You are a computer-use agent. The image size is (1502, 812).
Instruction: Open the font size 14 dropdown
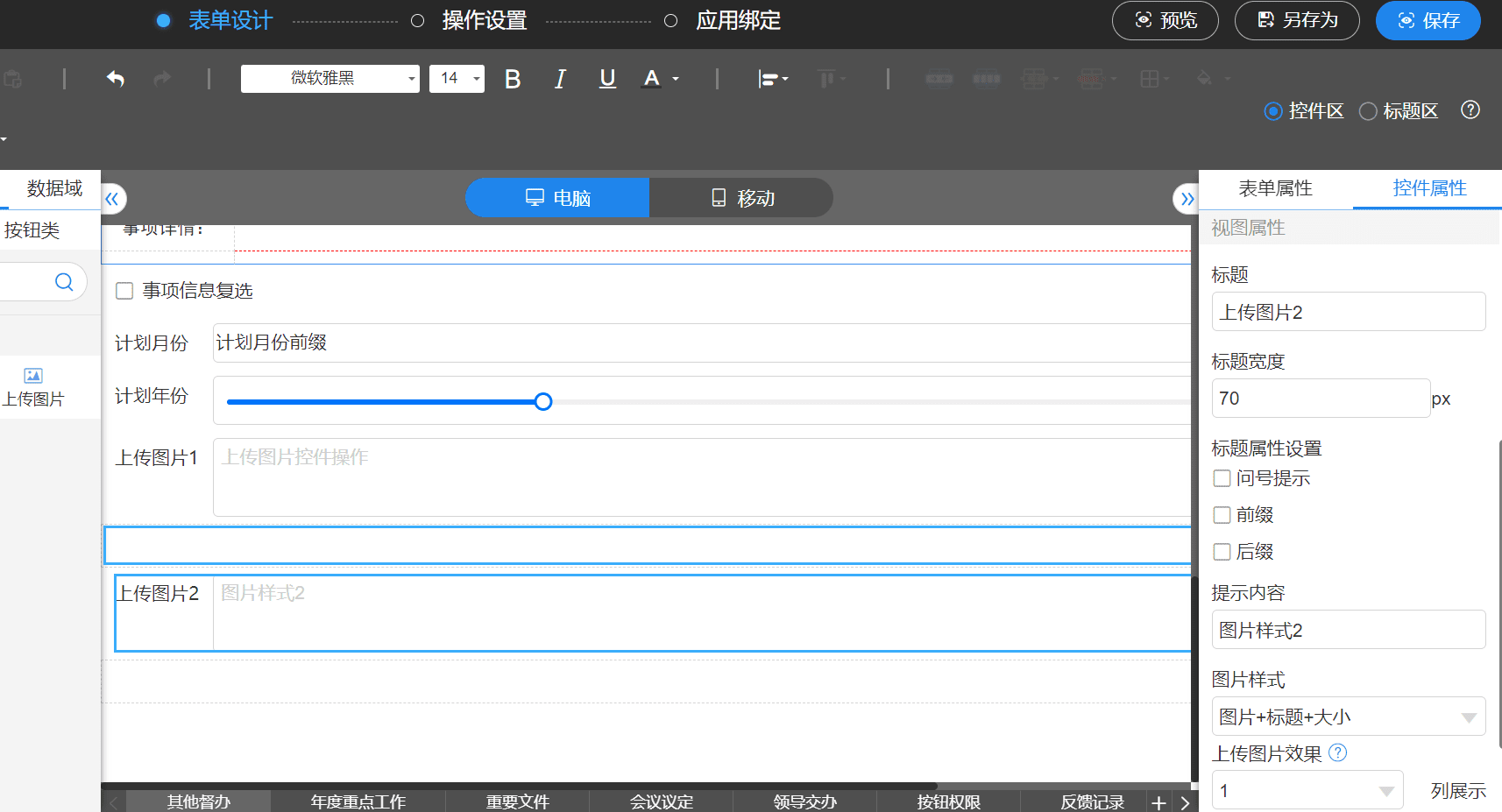pos(457,78)
